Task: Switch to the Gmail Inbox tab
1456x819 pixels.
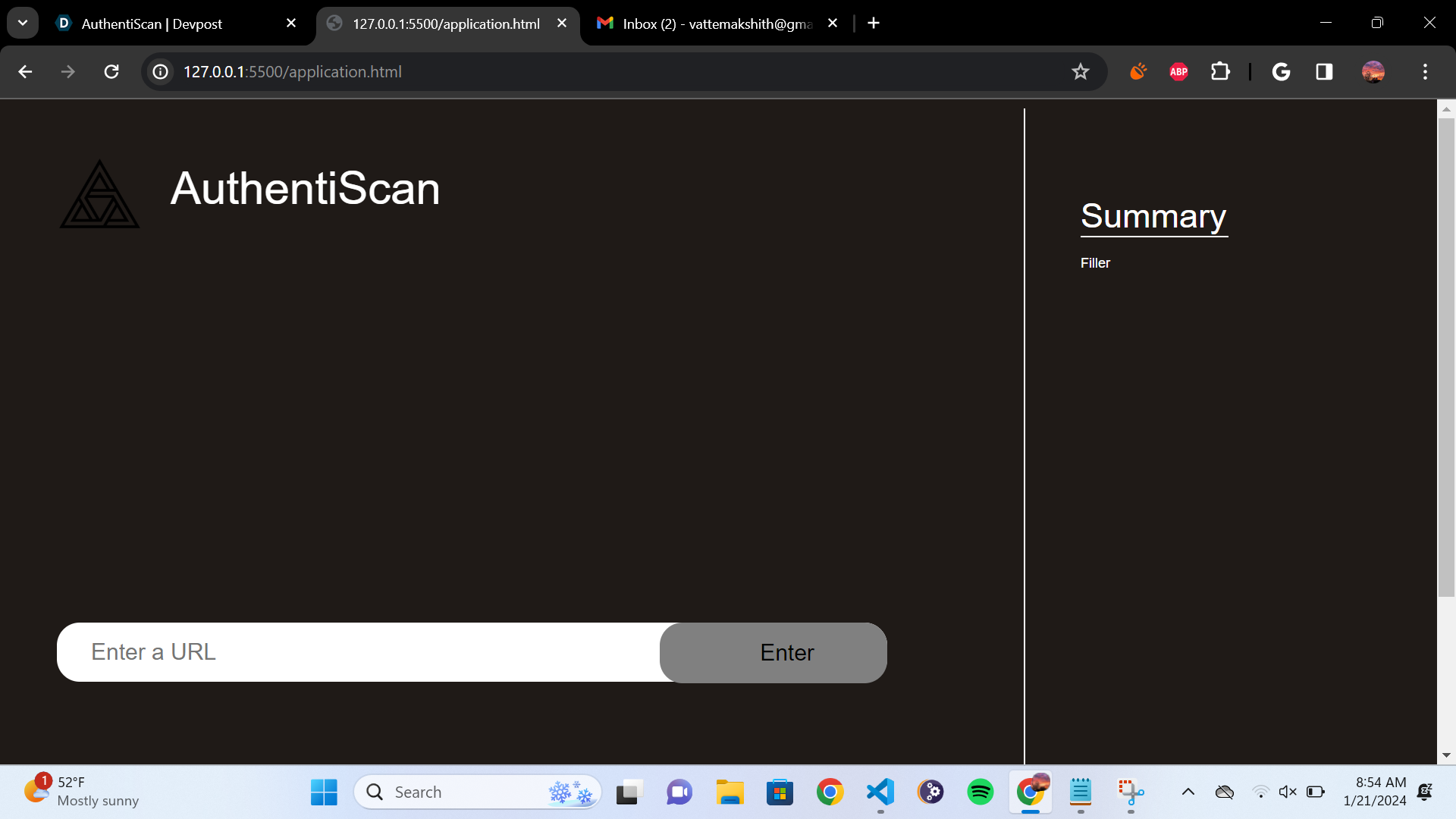Action: point(717,24)
